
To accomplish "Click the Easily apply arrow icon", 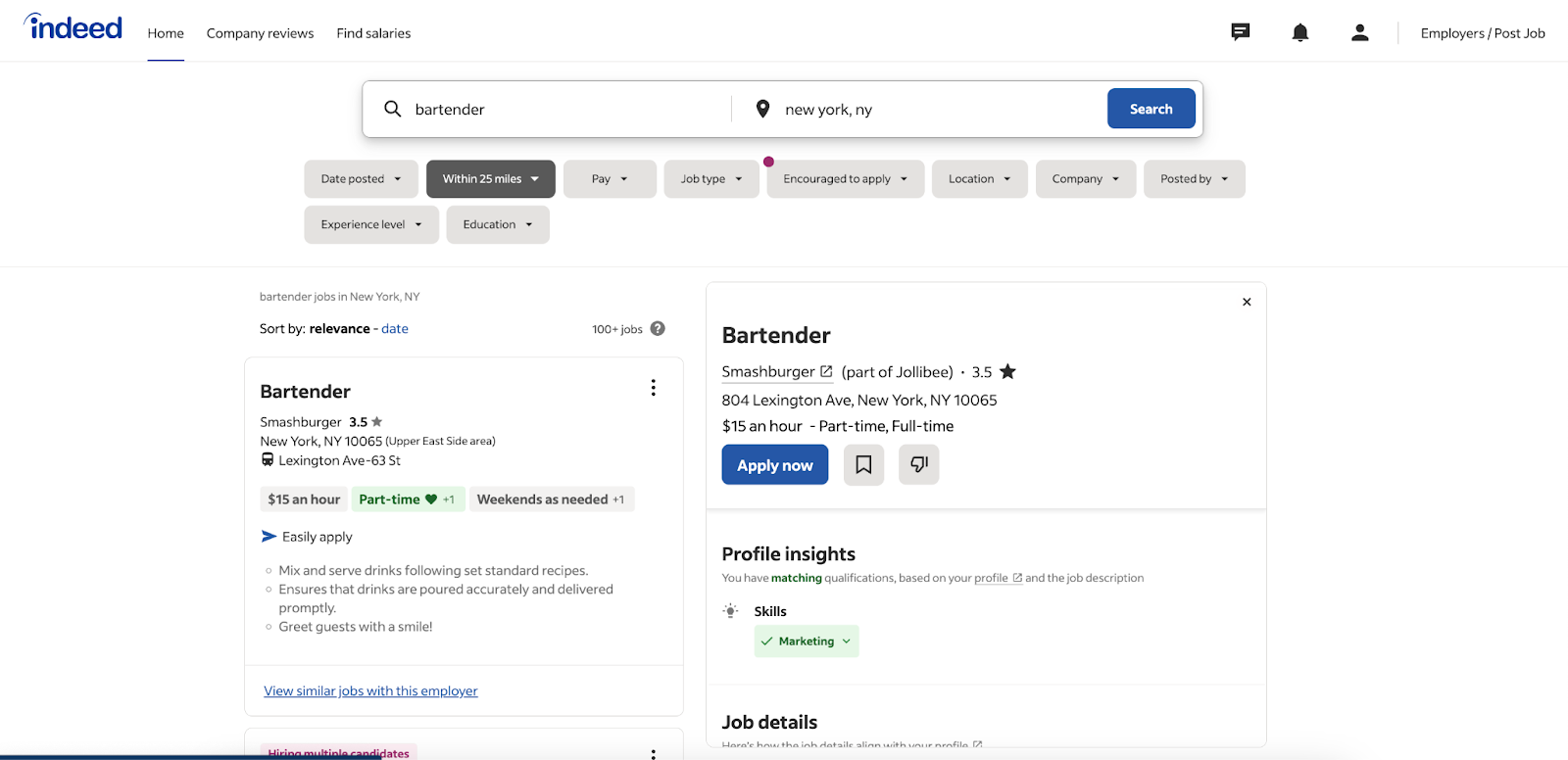I will [269, 537].
